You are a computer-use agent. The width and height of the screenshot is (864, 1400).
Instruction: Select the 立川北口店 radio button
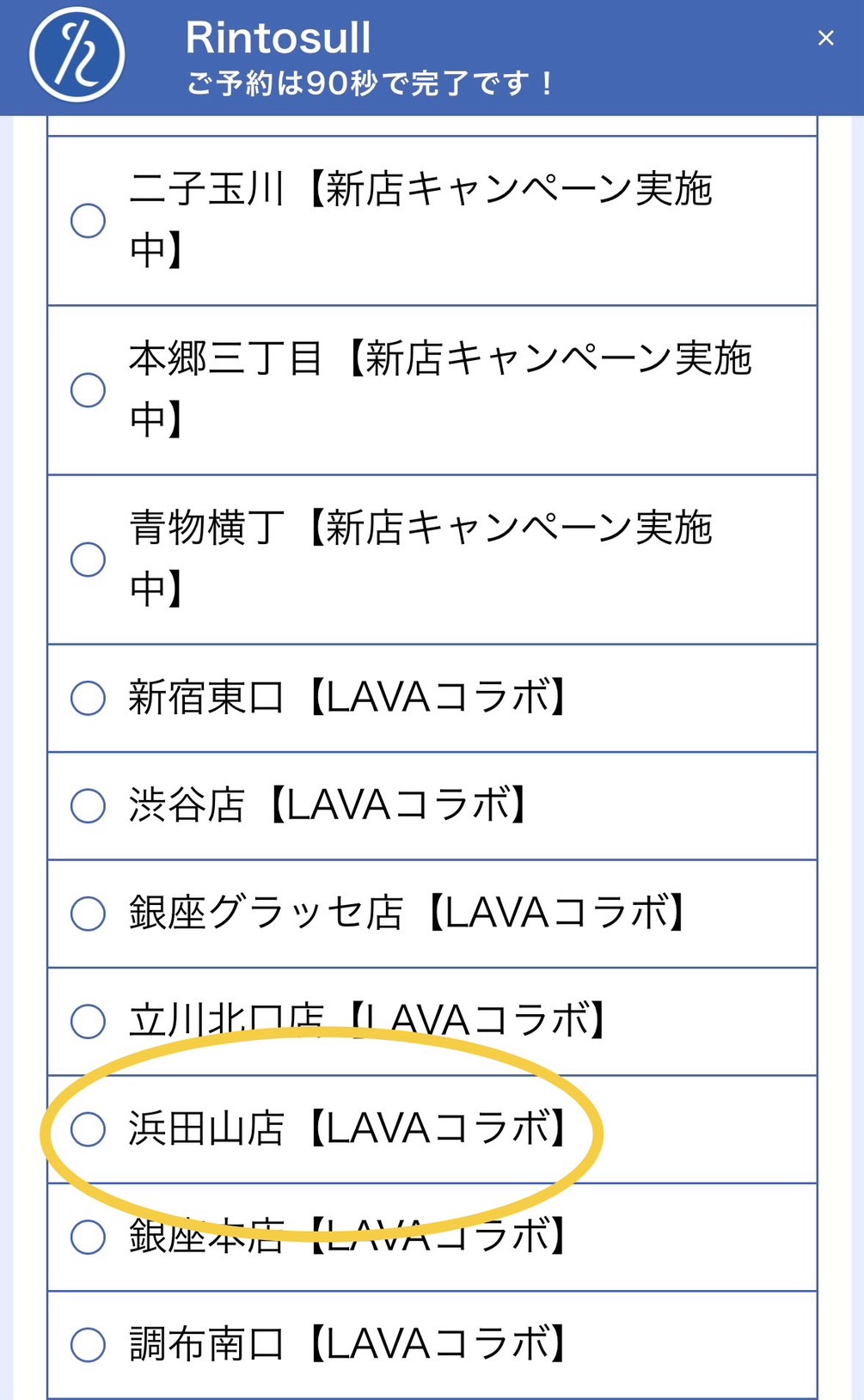click(88, 1022)
